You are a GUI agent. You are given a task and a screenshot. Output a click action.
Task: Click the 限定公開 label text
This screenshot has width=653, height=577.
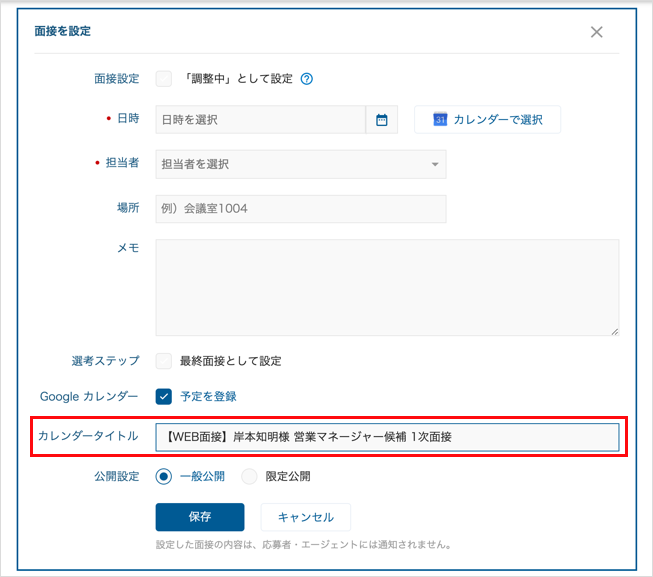click(x=288, y=476)
